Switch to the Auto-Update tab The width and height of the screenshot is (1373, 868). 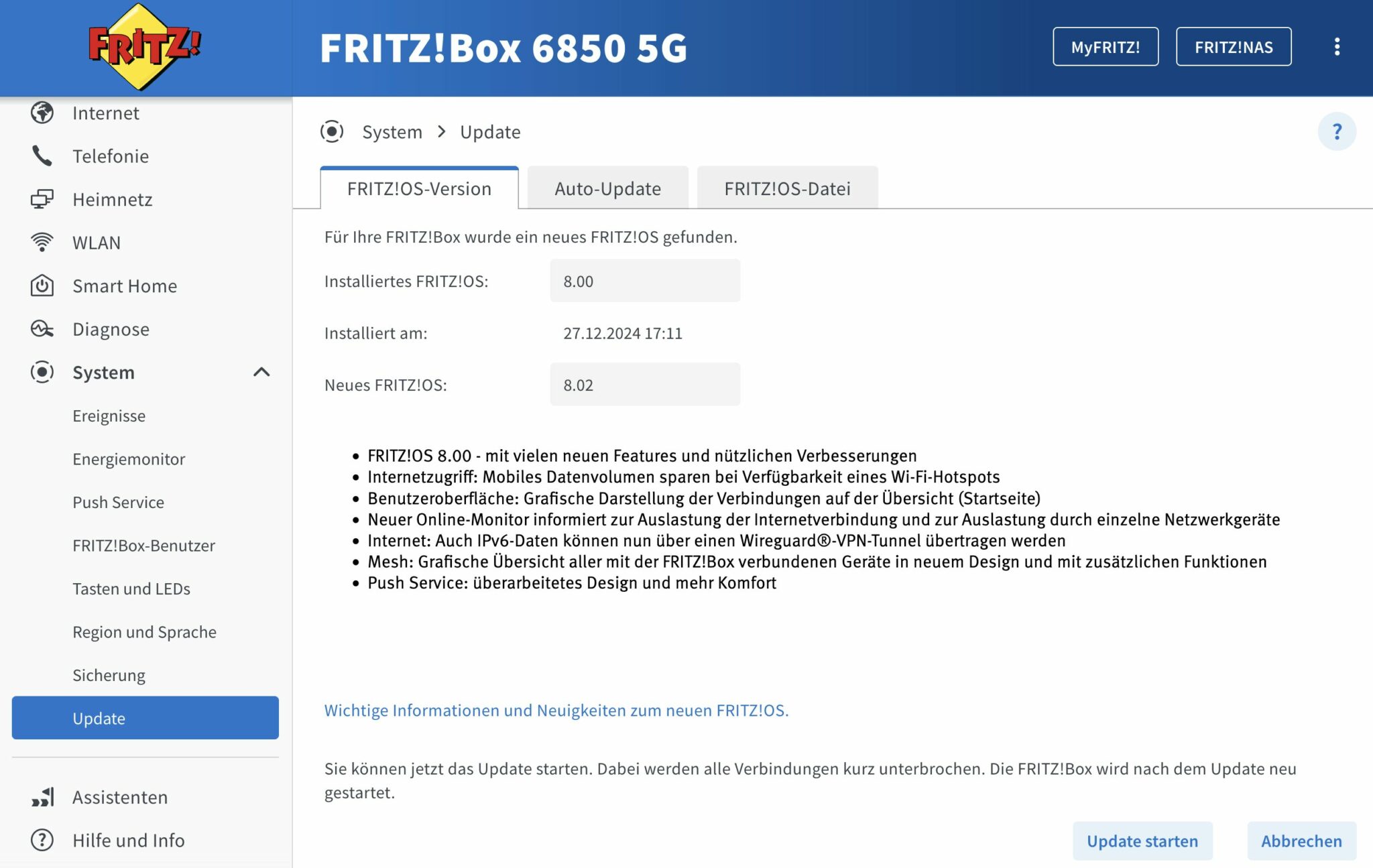click(x=607, y=188)
